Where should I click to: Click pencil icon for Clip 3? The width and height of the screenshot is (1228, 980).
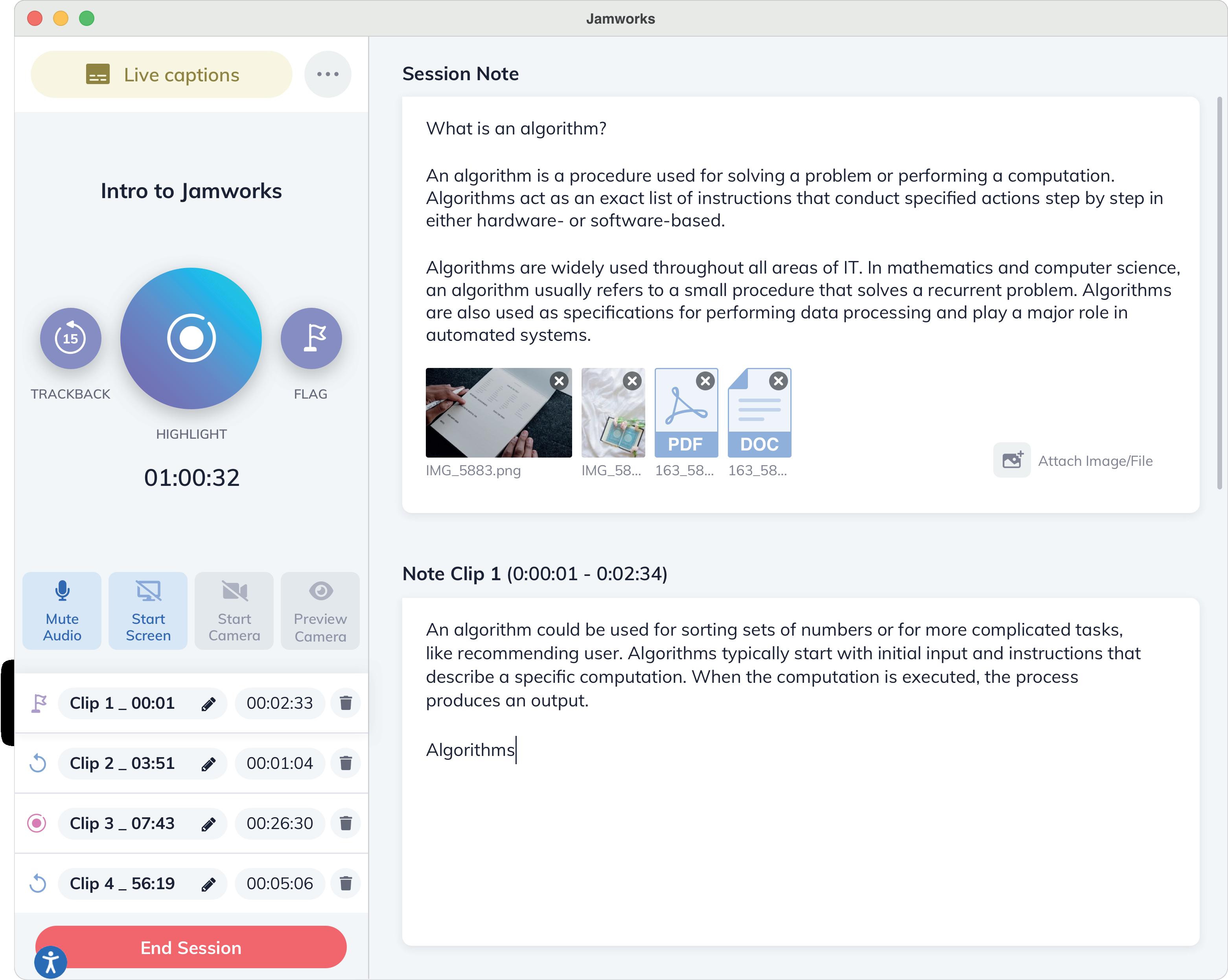click(208, 824)
